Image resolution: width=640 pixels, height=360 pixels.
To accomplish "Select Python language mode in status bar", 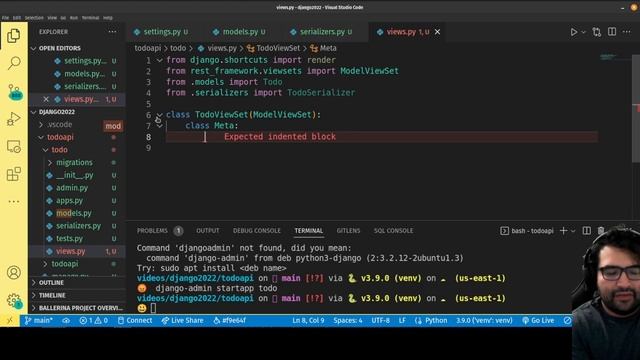I will coord(436,320).
